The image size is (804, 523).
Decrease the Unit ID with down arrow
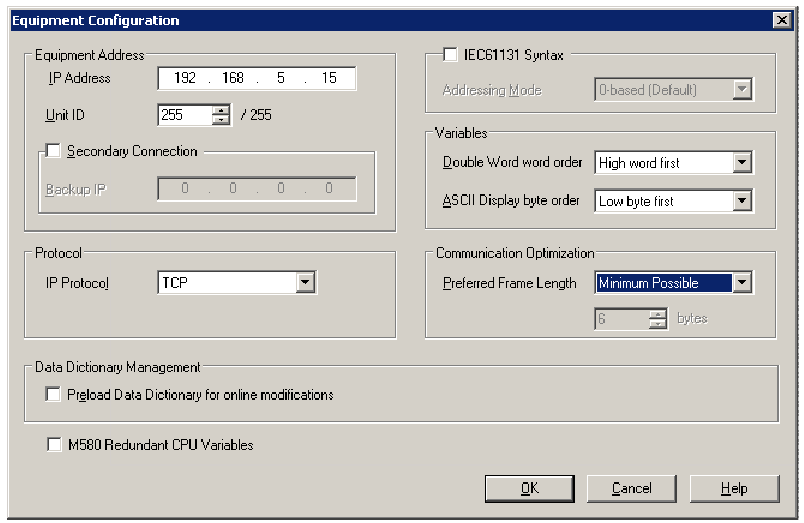[x=221, y=119]
